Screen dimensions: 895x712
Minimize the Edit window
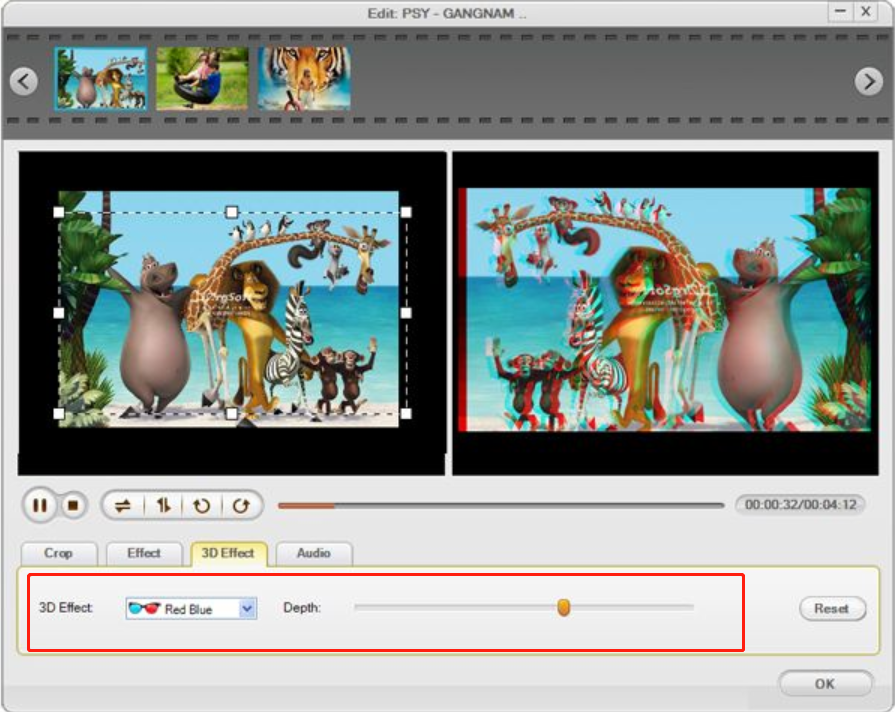pos(841,11)
